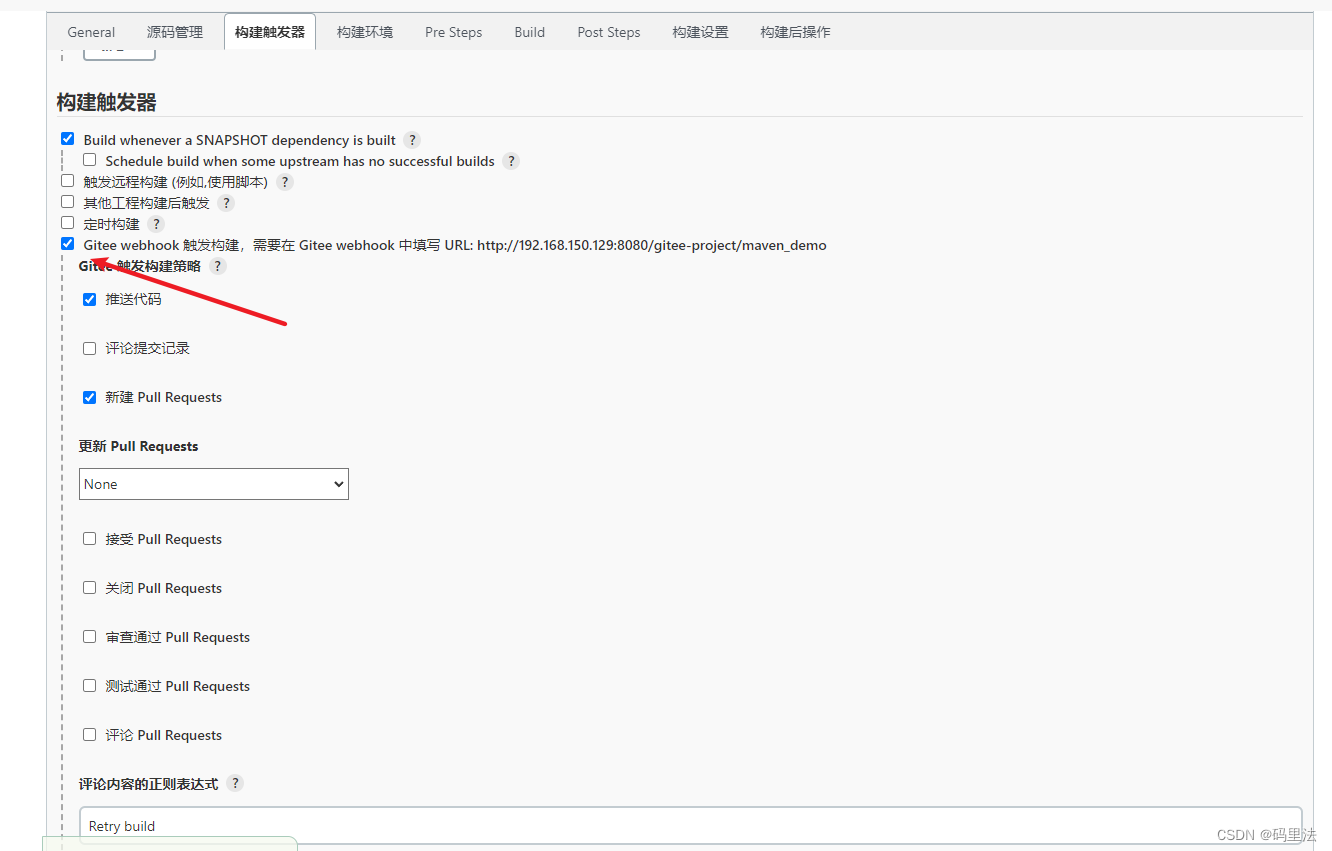
Task: Click Retry build regex input field
Action: pyautogui.click(x=691, y=826)
